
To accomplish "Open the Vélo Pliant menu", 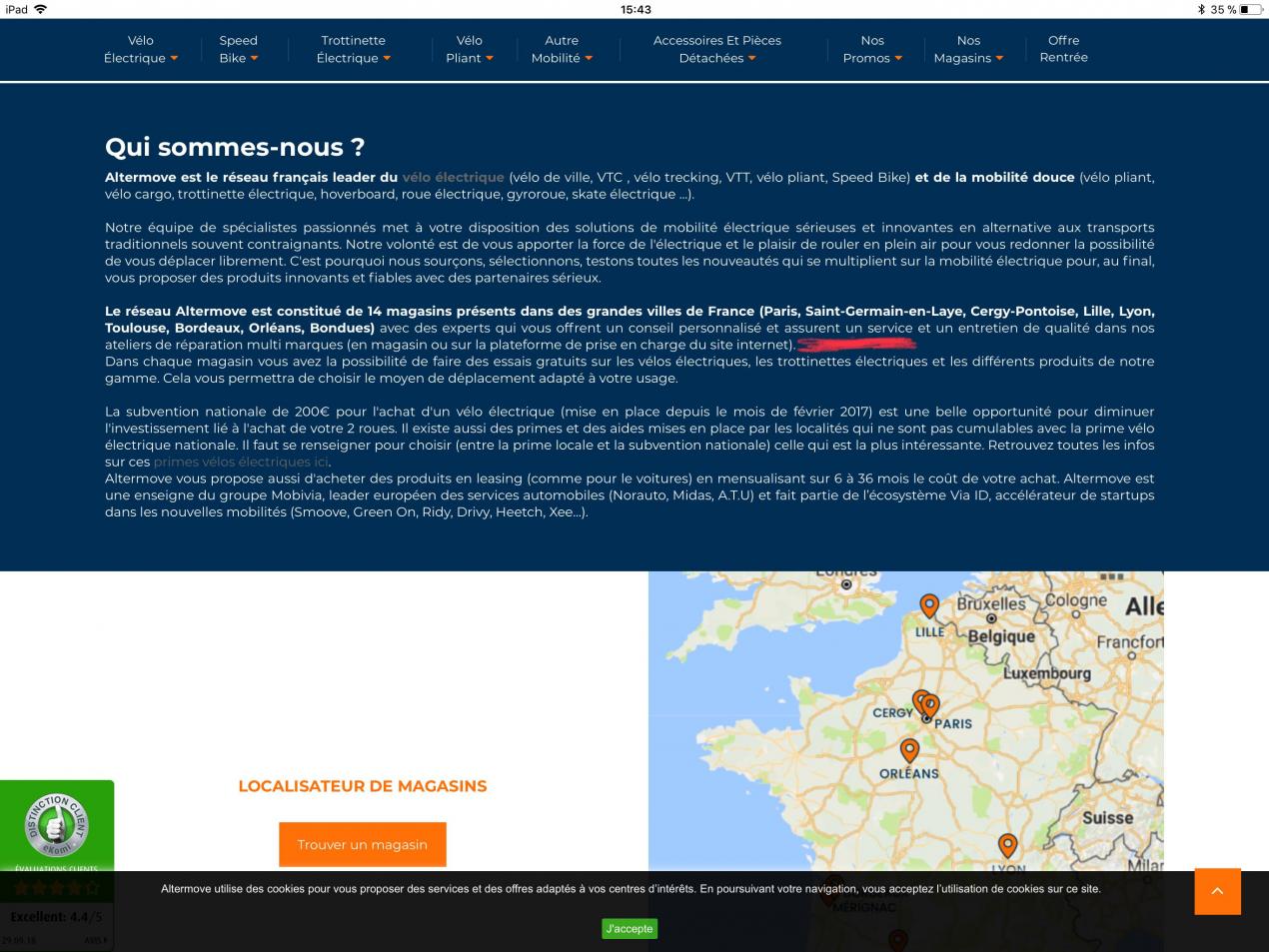I will [x=470, y=49].
